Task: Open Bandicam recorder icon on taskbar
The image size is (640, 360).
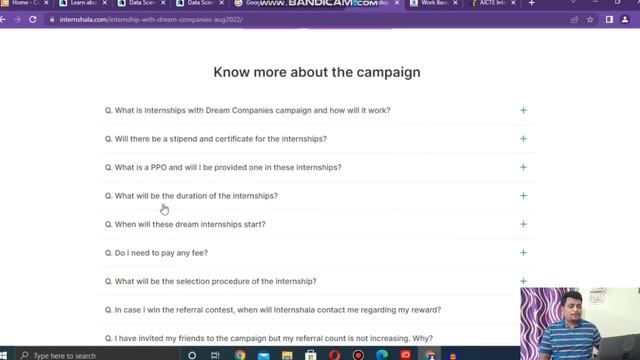Action: pos(358,356)
